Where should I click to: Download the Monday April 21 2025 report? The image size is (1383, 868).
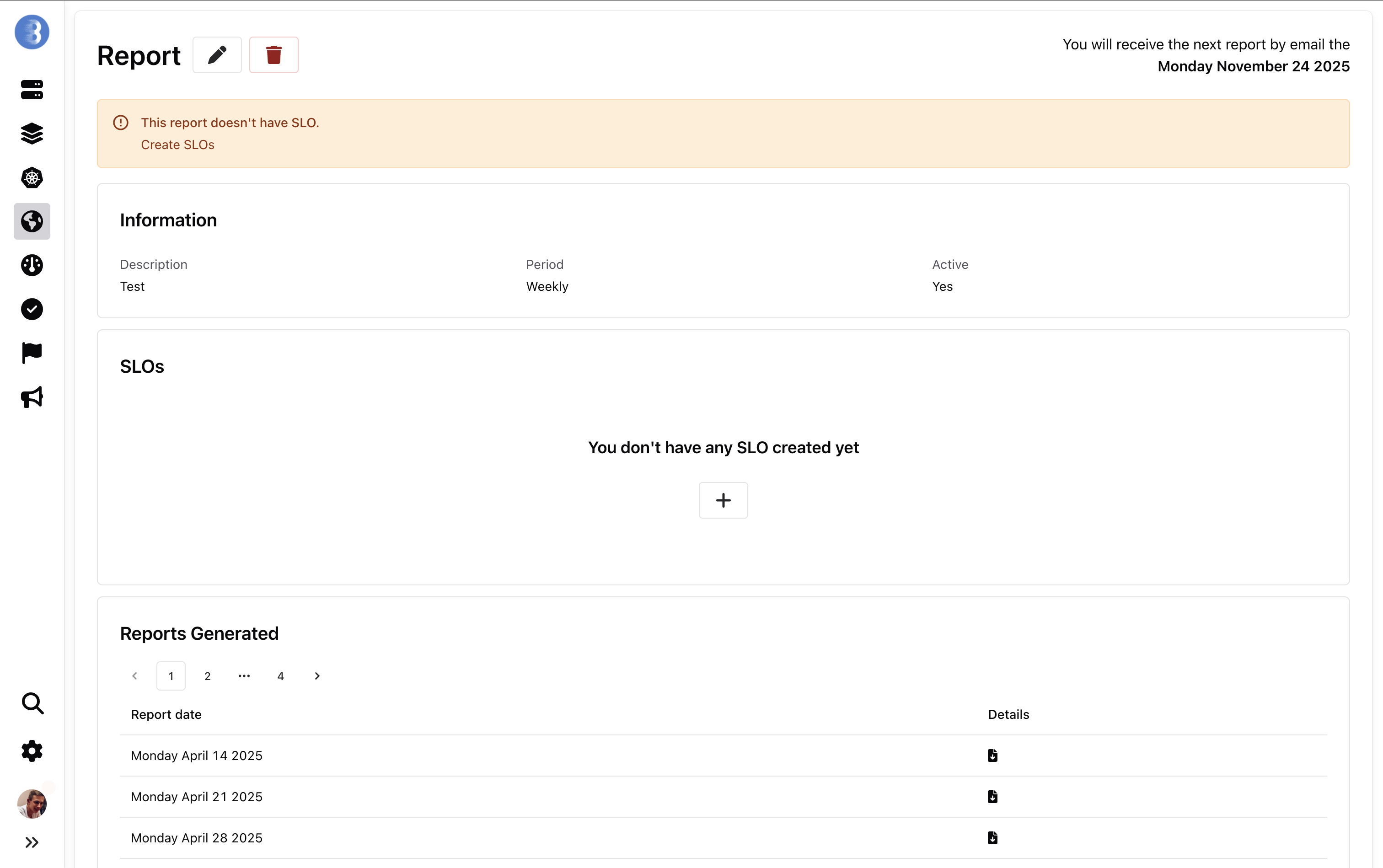[x=992, y=796]
